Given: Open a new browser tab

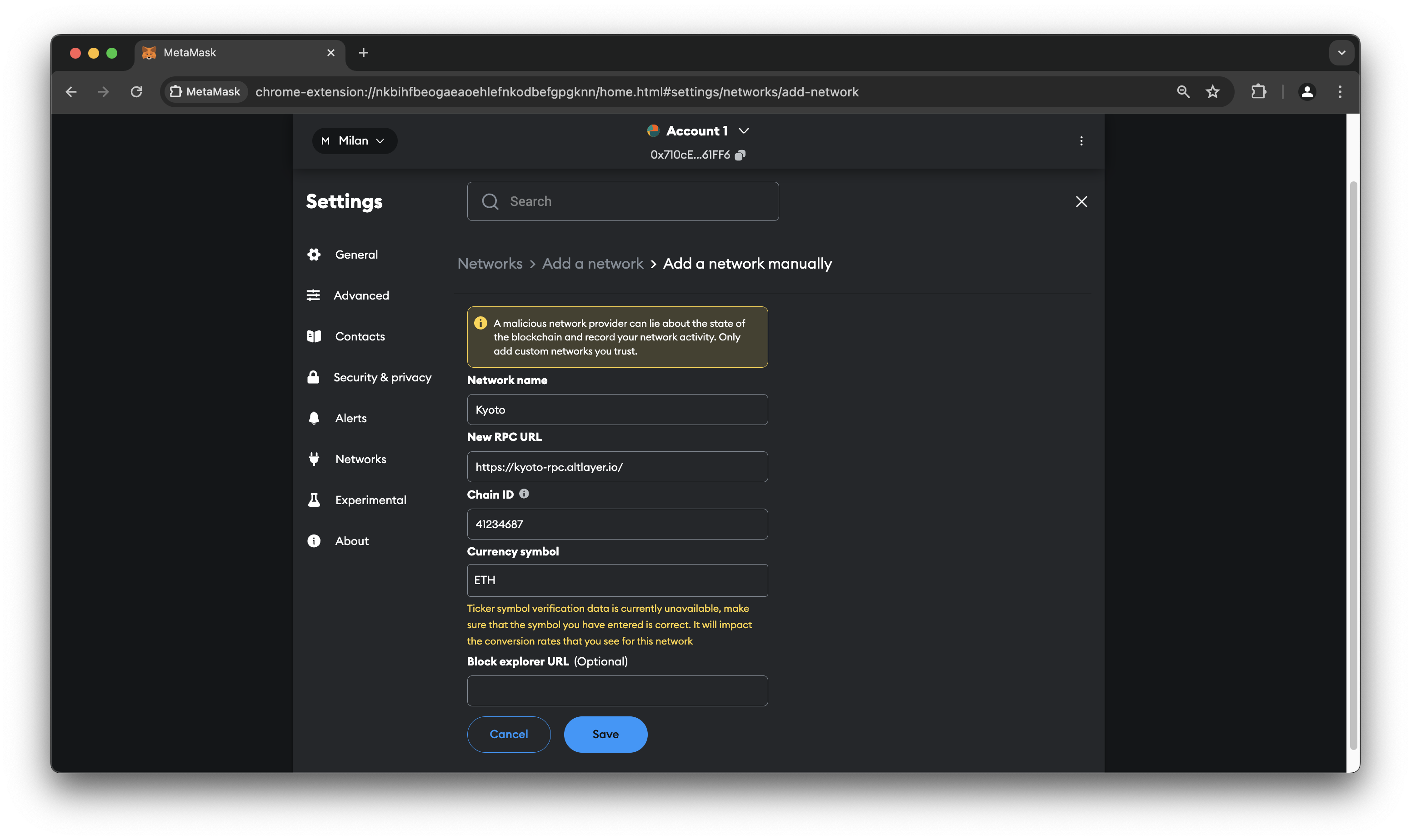Looking at the screenshot, I should [x=363, y=53].
